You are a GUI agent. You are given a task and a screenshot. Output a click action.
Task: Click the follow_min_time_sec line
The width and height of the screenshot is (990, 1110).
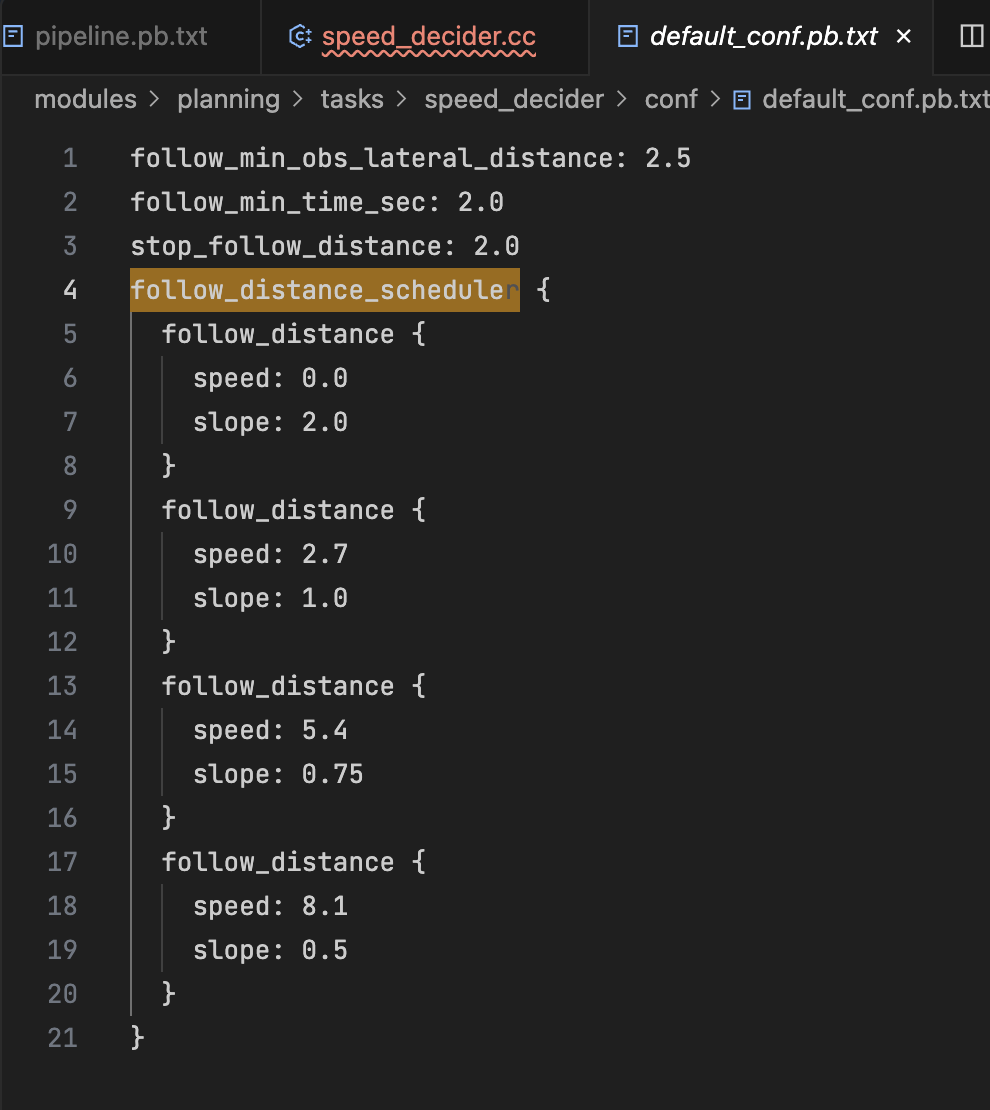[x=316, y=202]
